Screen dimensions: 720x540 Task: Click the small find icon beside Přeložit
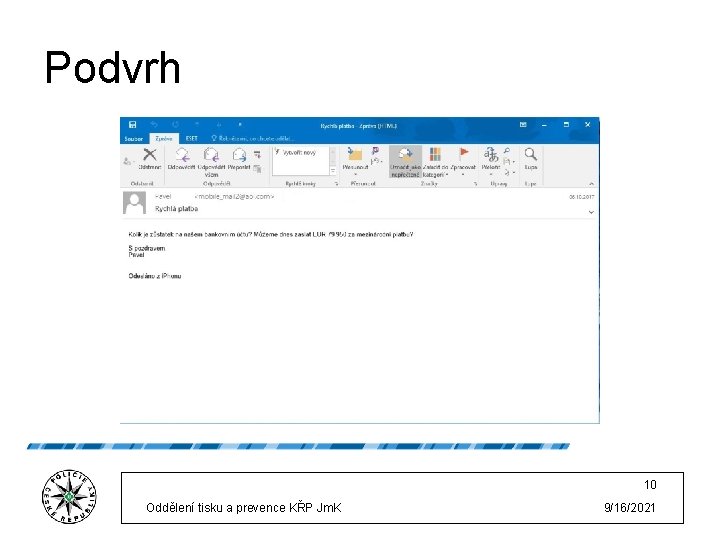pyautogui.click(x=506, y=151)
